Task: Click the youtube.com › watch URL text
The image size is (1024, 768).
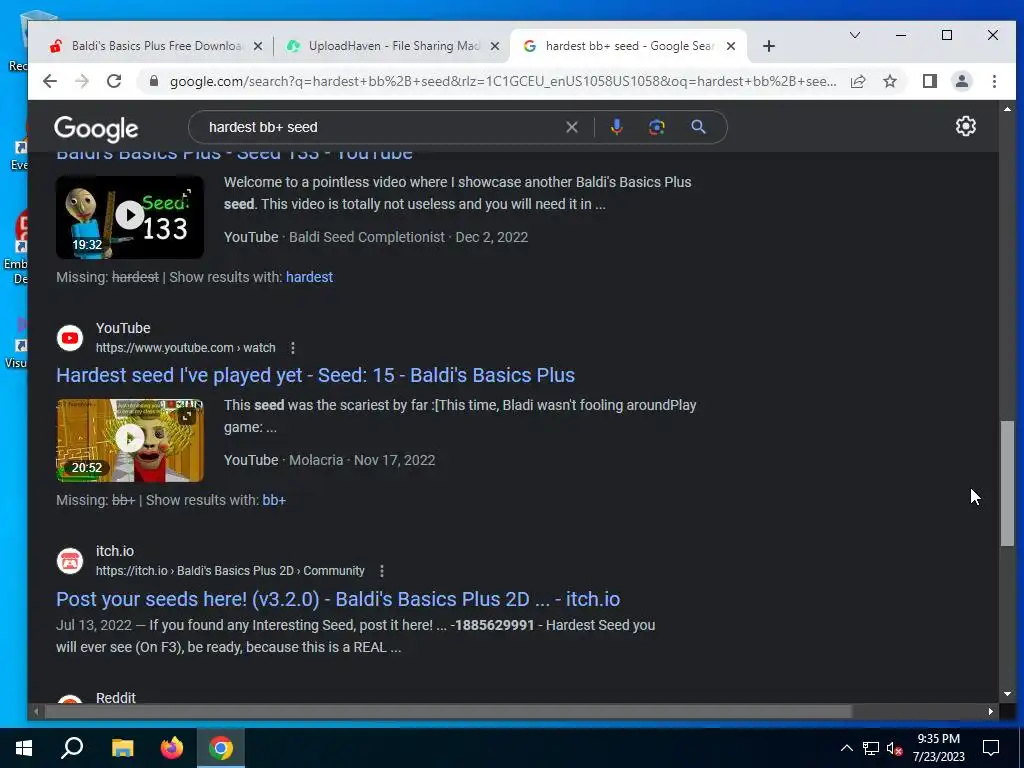Action: 185,348
